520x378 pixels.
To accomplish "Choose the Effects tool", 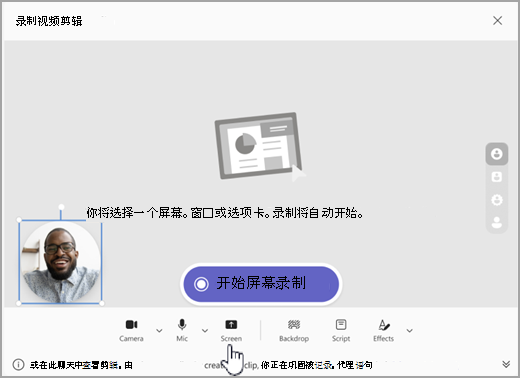I will [x=383, y=331].
